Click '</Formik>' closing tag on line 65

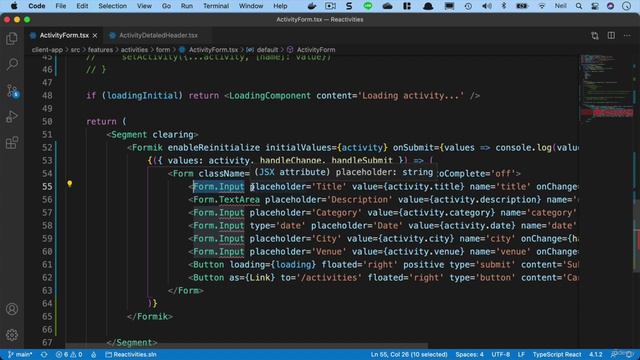[150, 317]
